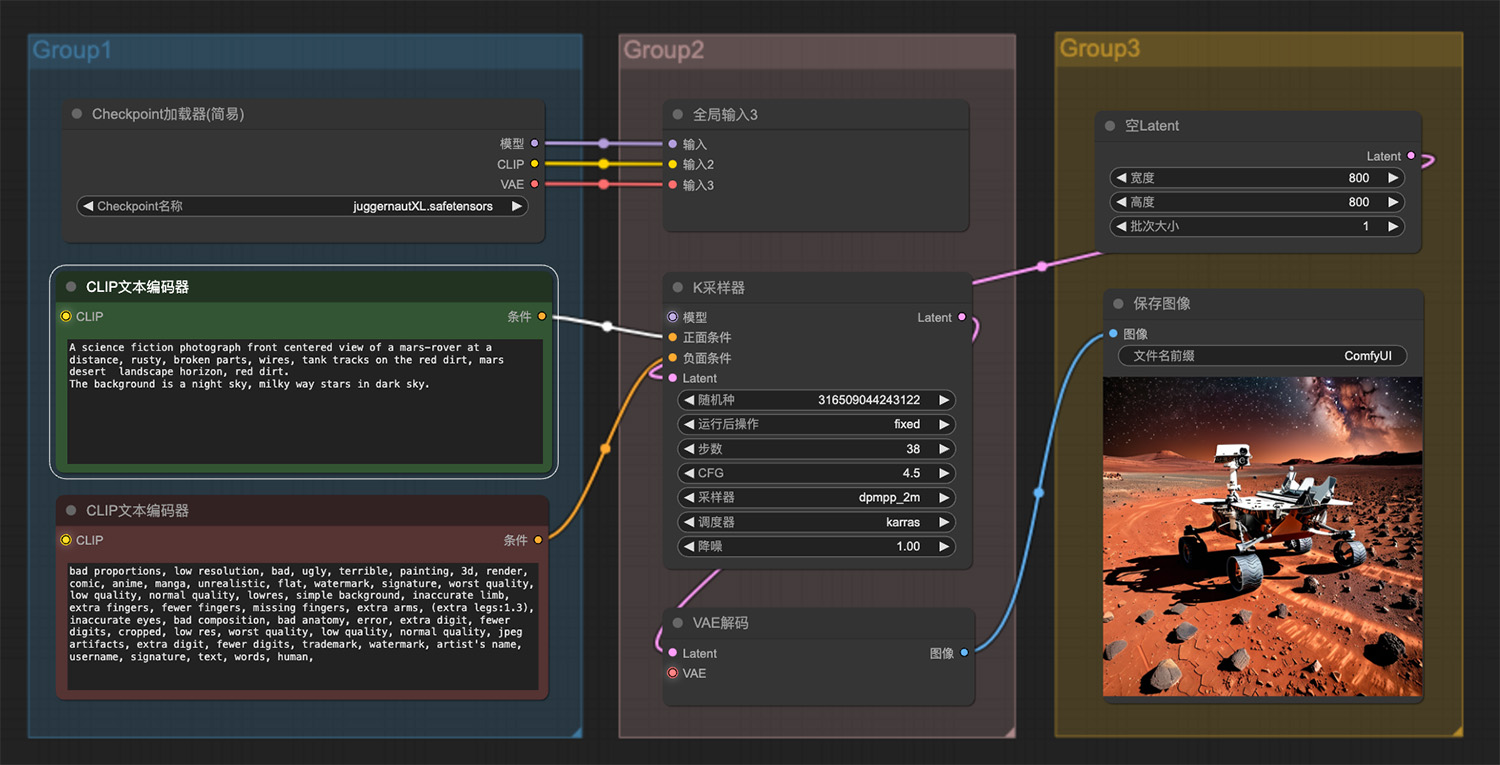Viewport: 1500px width, 765px height.
Task: Click the 负面条件 input port on K采样器
Action: pos(672,358)
